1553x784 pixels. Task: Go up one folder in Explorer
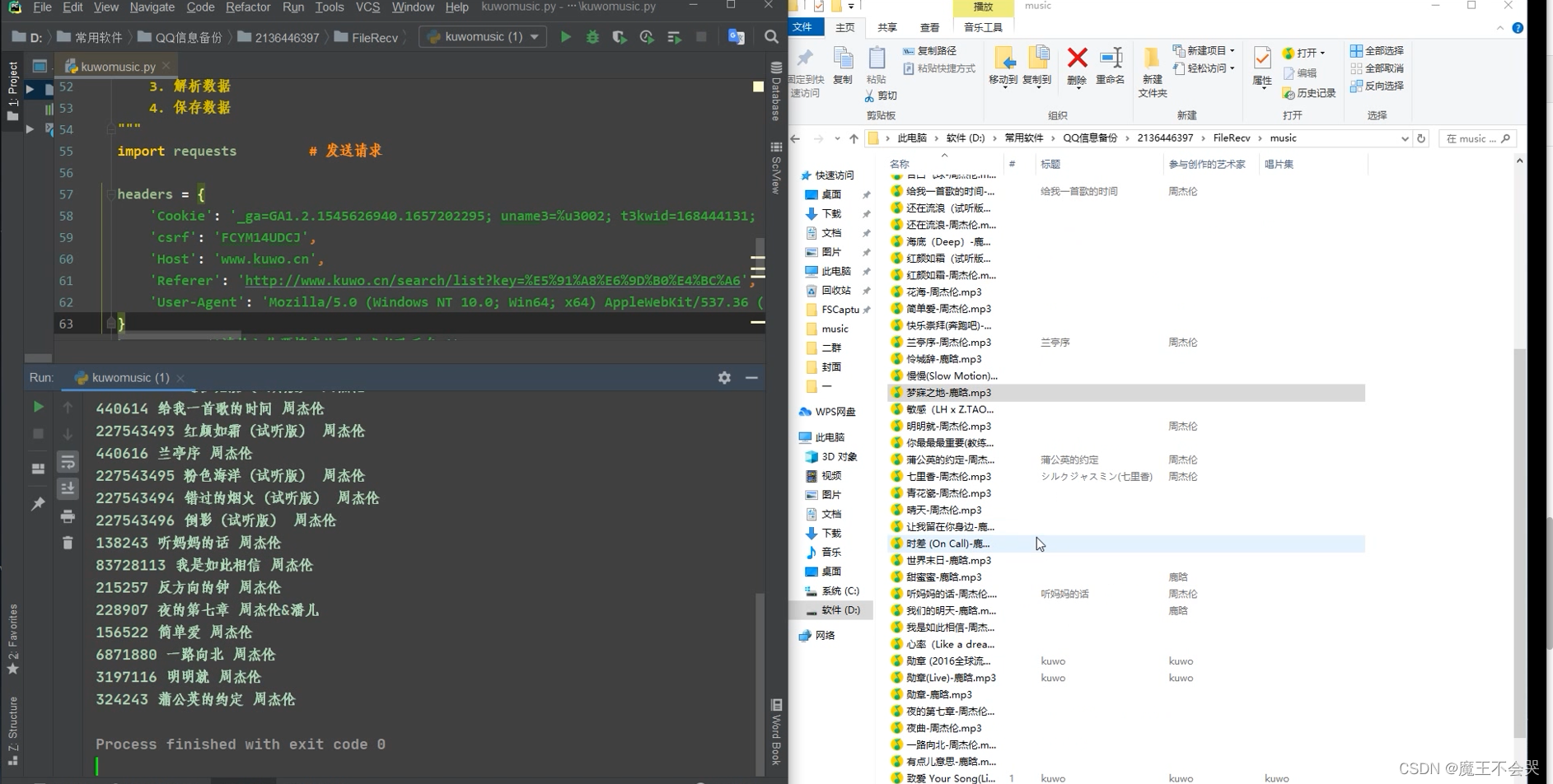point(854,138)
